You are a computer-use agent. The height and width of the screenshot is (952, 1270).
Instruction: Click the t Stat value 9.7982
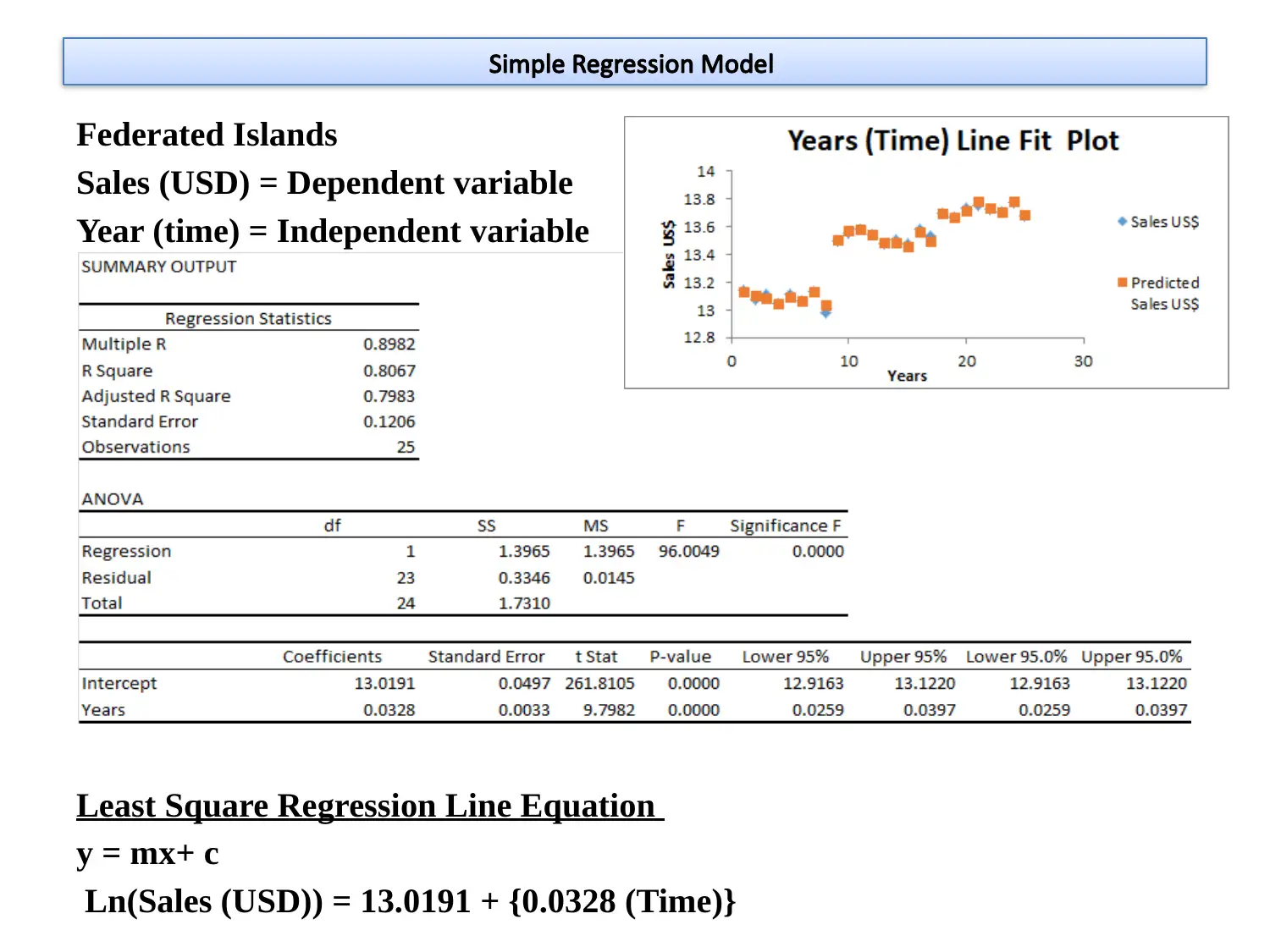click(x=609, y=710)
